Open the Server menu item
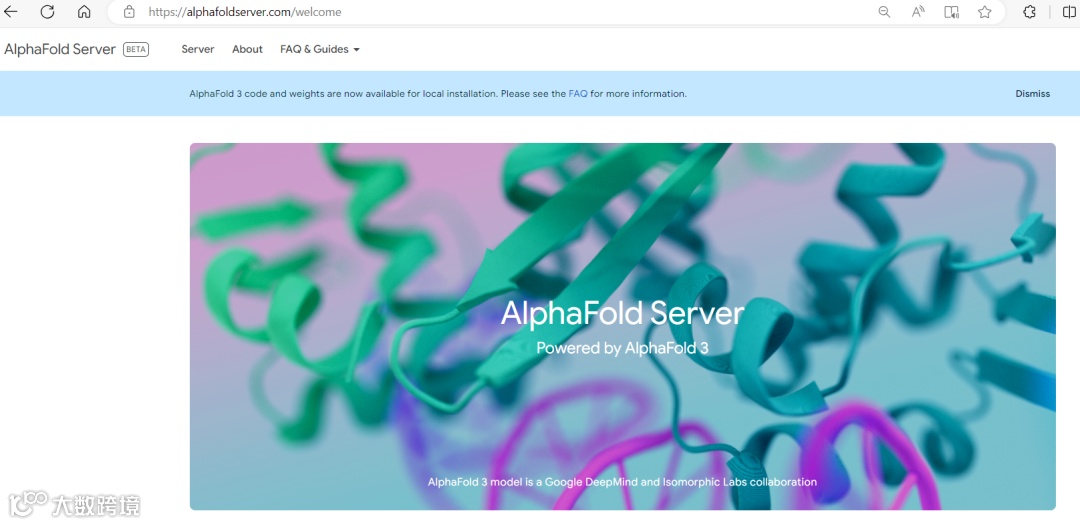The width and height of the screenshot is (1080, 525). [198, 49]
